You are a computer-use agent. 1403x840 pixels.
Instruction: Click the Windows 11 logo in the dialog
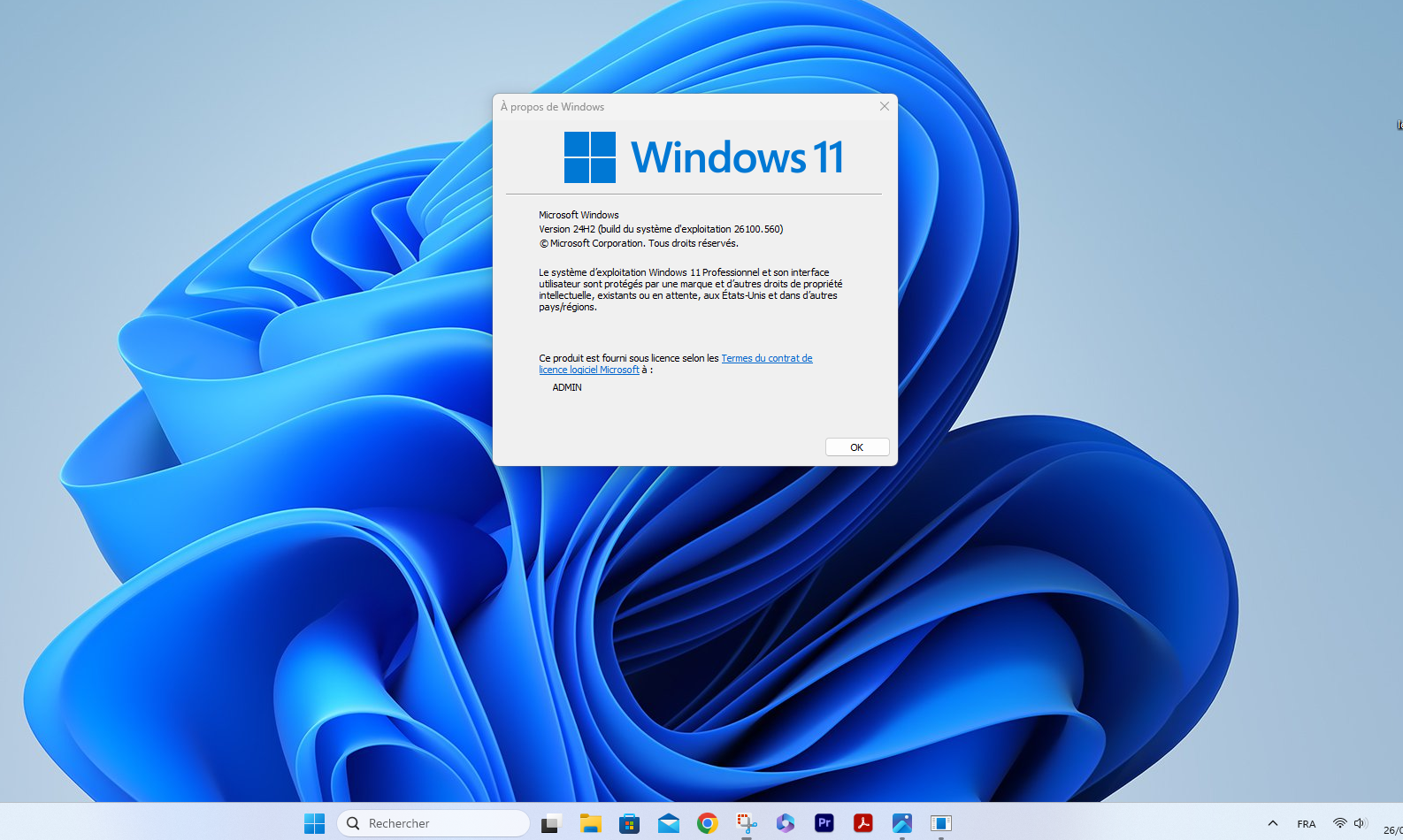click(x=704, y=157)
